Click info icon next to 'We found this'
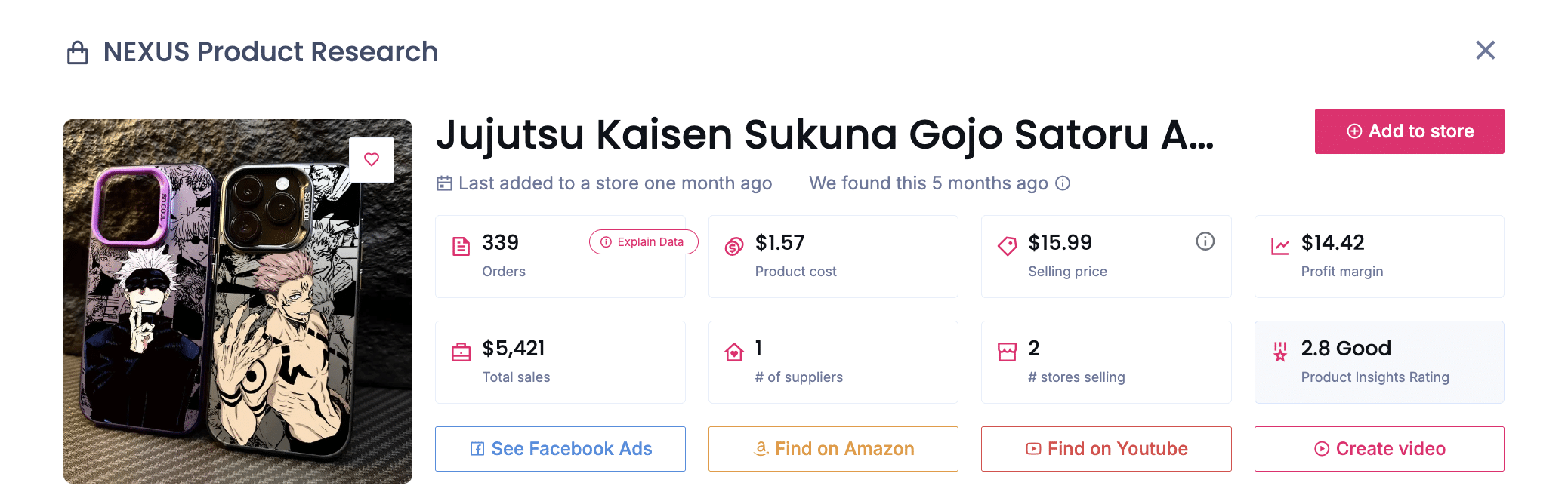The height and width of the screenshot is (492, 1568). (1063, 183)
